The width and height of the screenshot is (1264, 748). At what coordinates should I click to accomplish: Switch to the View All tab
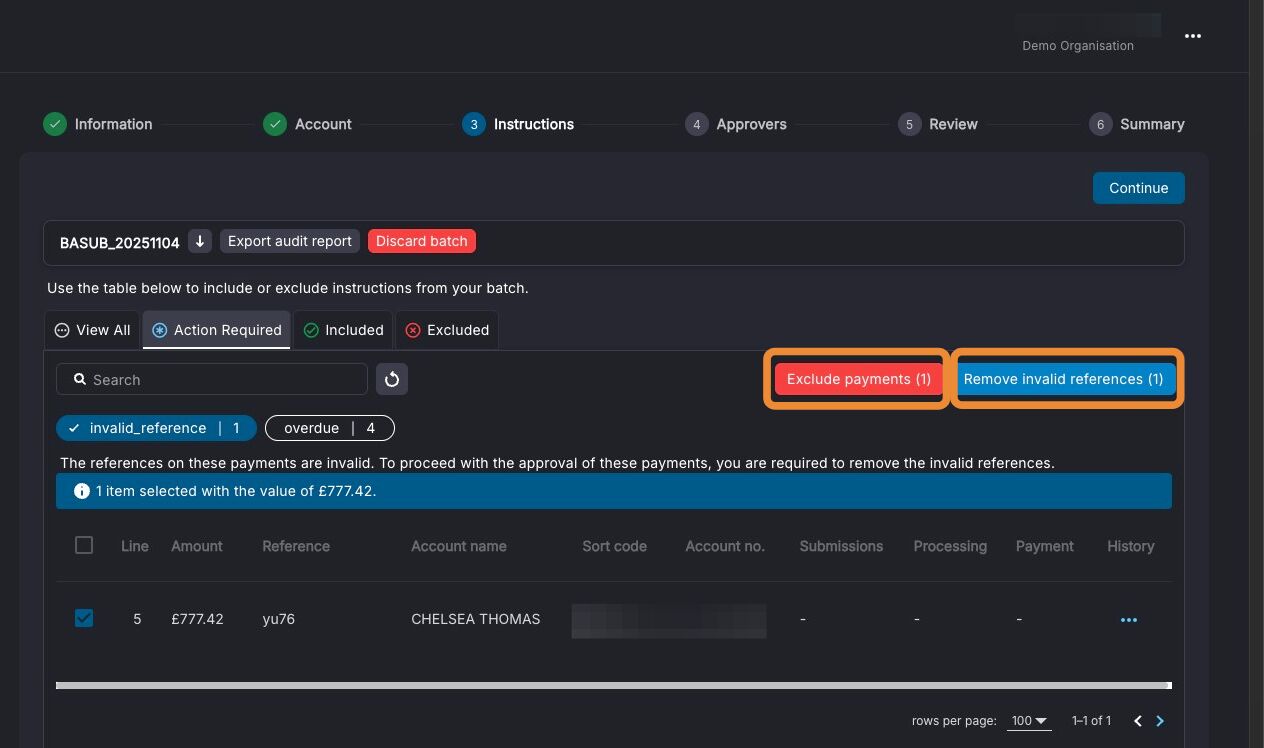pos(92,330)
